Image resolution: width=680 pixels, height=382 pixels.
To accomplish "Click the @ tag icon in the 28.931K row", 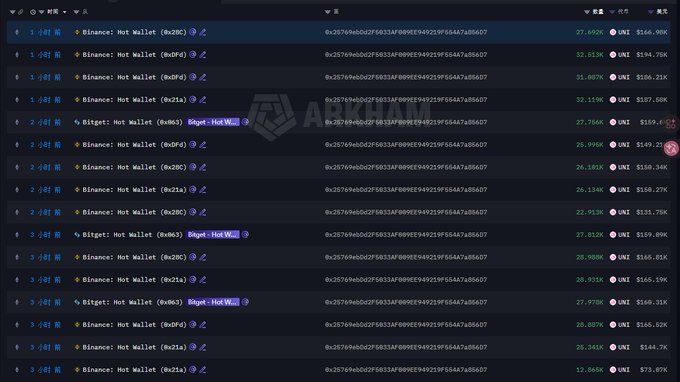I will pyautogui.click(x=193, y=280).
